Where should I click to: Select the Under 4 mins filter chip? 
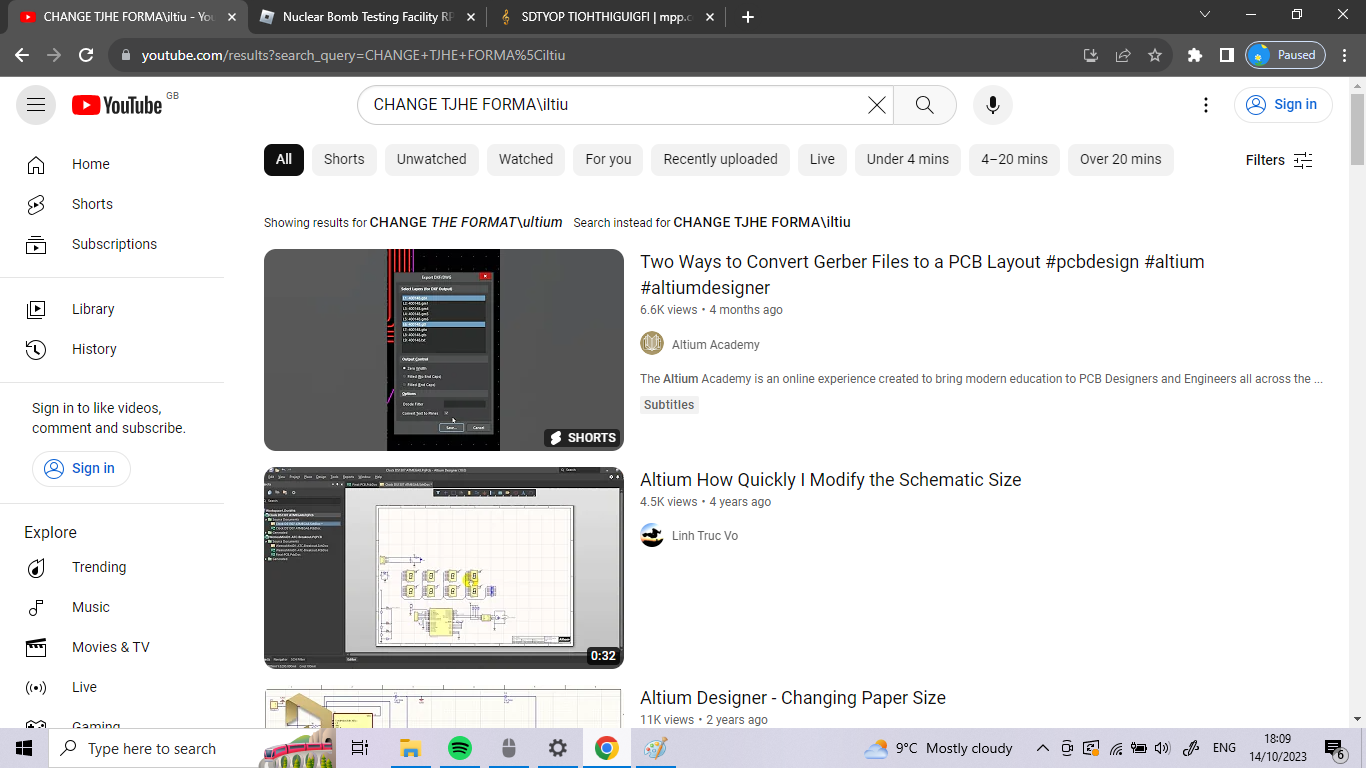pyautogui.click(x=908, y=159)
